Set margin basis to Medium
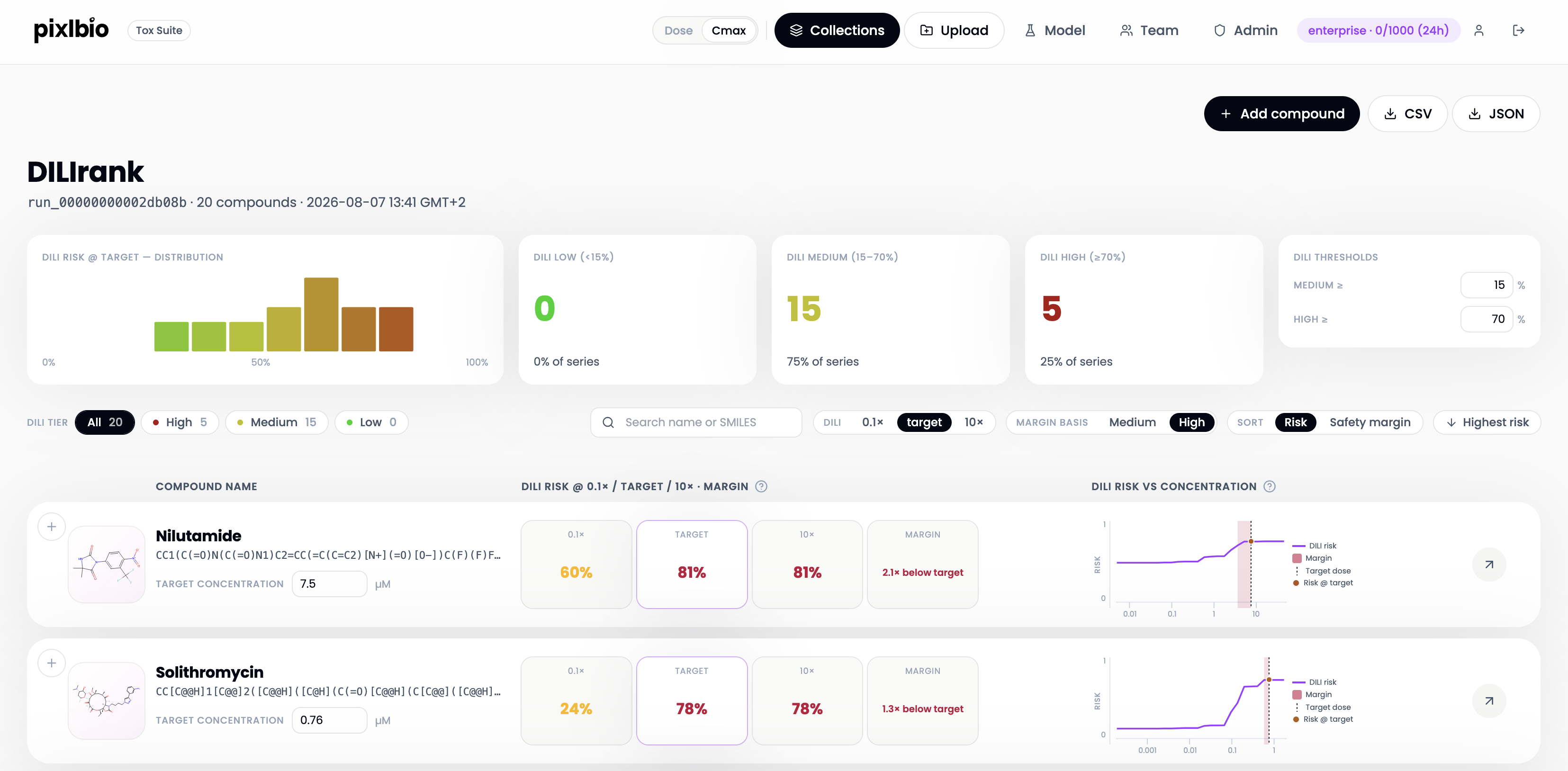This screenshot has height=771, width=1568. 1132,422
